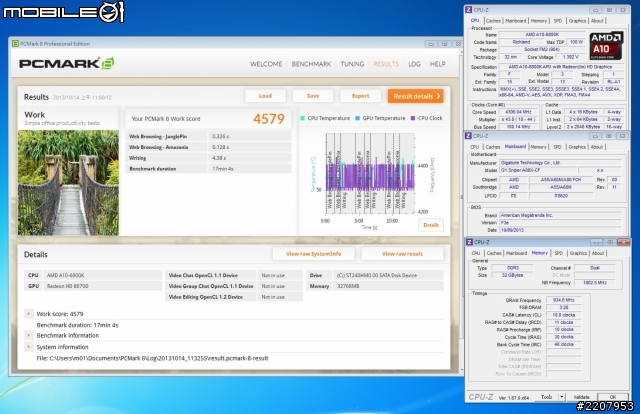Click the Core Speed value in CPU-Z
Image resolution: width=640 pixels, height=414 pixels.
tap(518, 112)
